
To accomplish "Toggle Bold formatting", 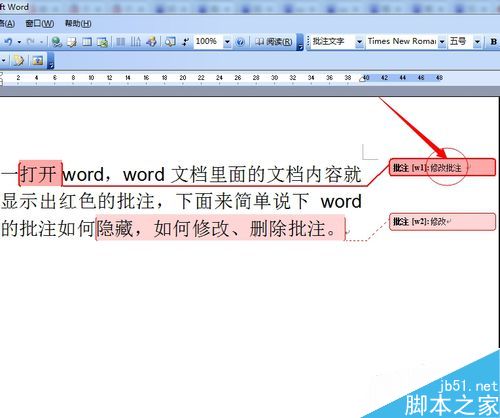I will click(493, 42).
